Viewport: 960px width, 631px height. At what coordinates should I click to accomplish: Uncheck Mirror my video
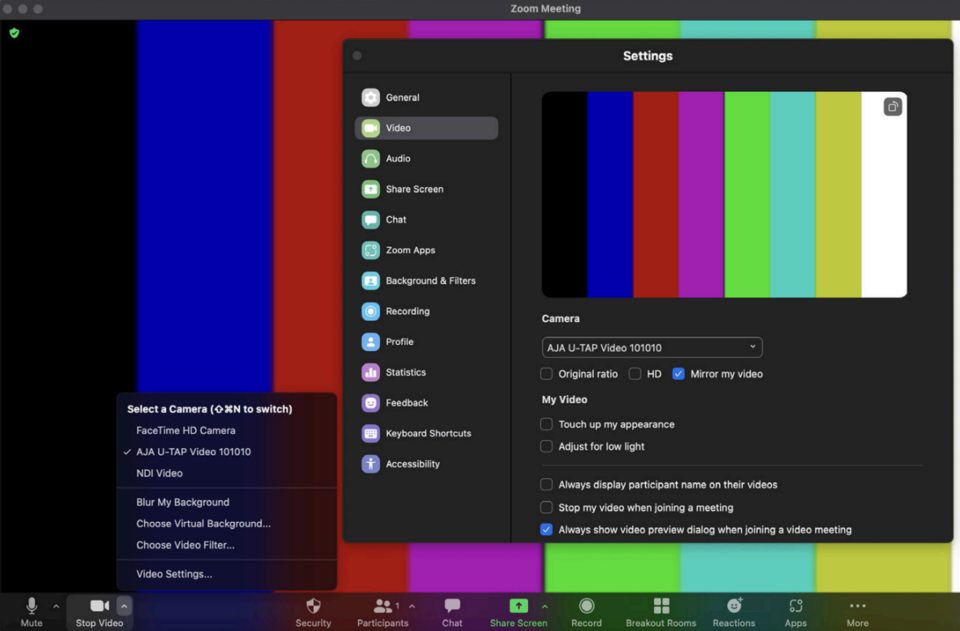coord(679,374)
